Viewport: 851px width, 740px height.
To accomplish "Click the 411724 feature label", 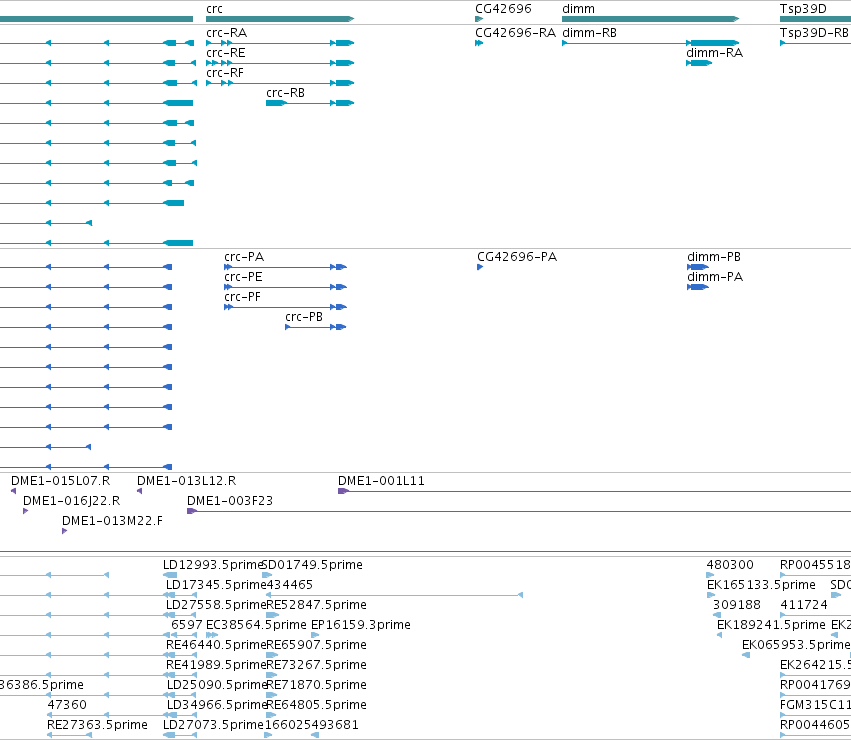I will (x=804, y=605).
